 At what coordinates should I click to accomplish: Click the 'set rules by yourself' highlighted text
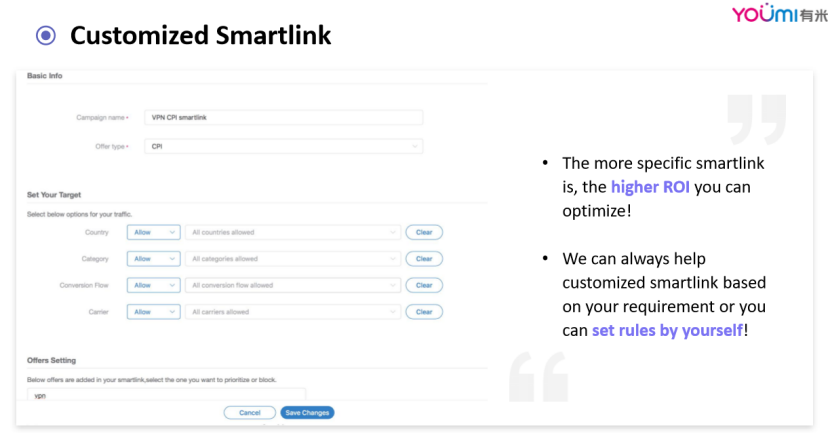tap(667, 330)
